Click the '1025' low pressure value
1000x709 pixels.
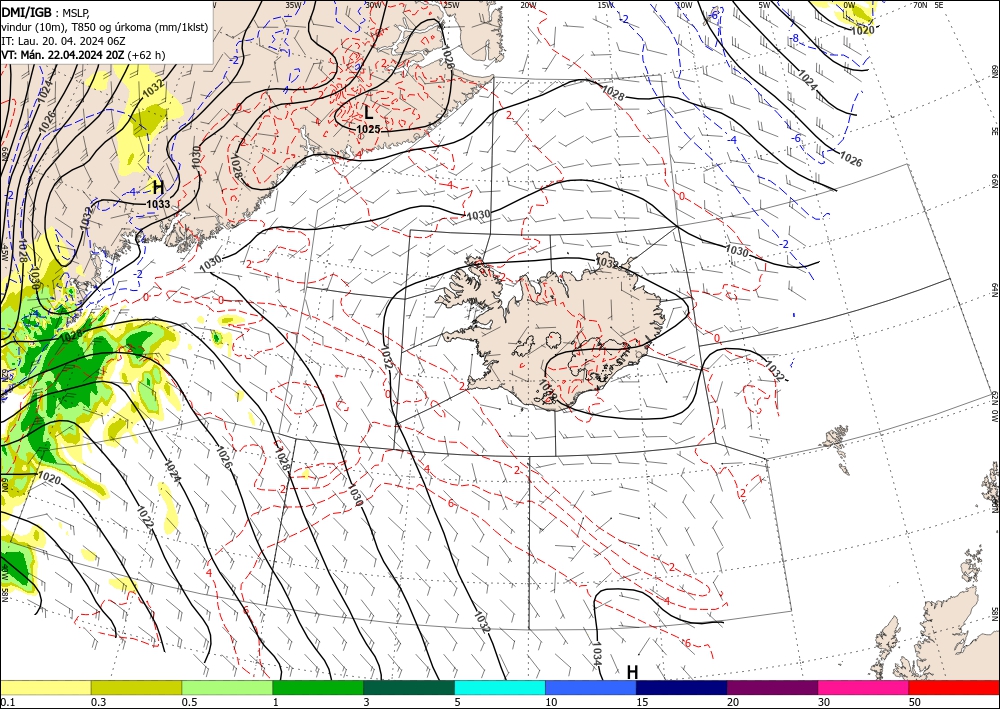click(x=368, y=129)
